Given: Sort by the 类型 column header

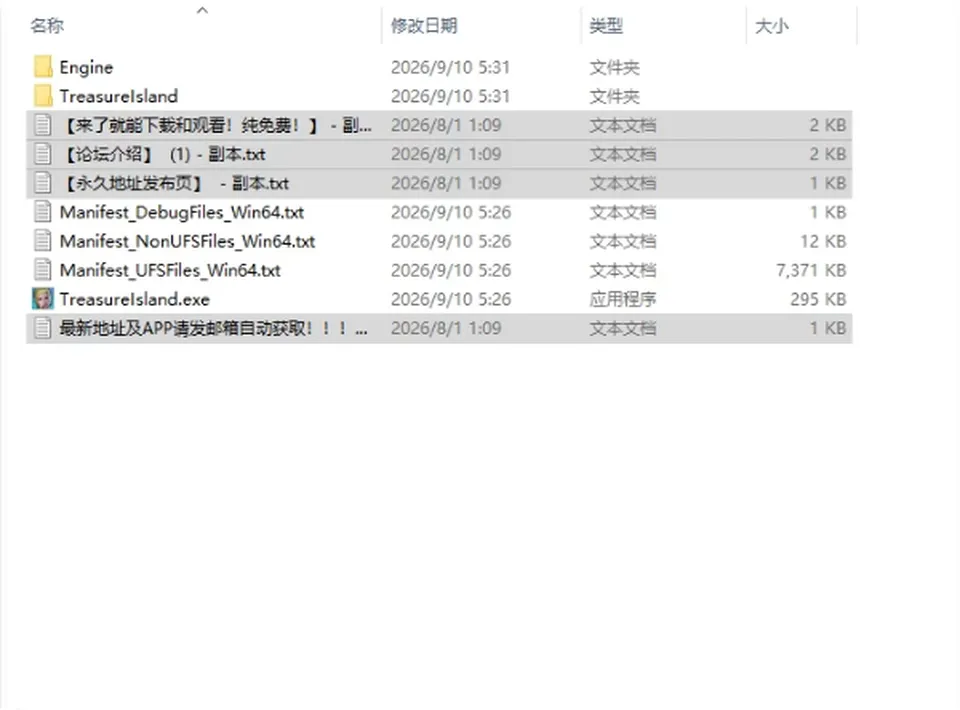Looking at the screenshot, I should pos(606,26).
